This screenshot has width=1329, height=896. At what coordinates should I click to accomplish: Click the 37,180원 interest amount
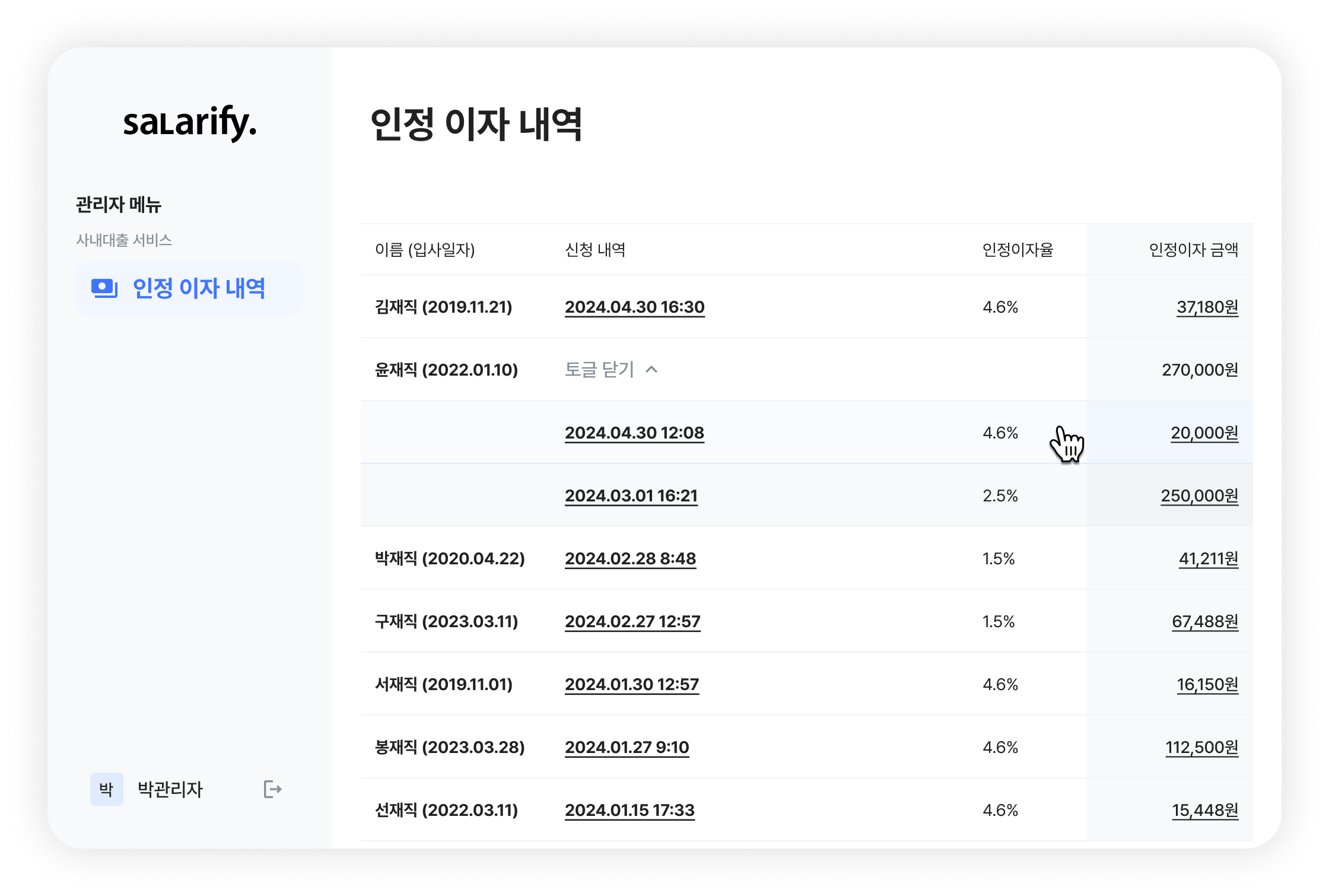click(1207, 307)
